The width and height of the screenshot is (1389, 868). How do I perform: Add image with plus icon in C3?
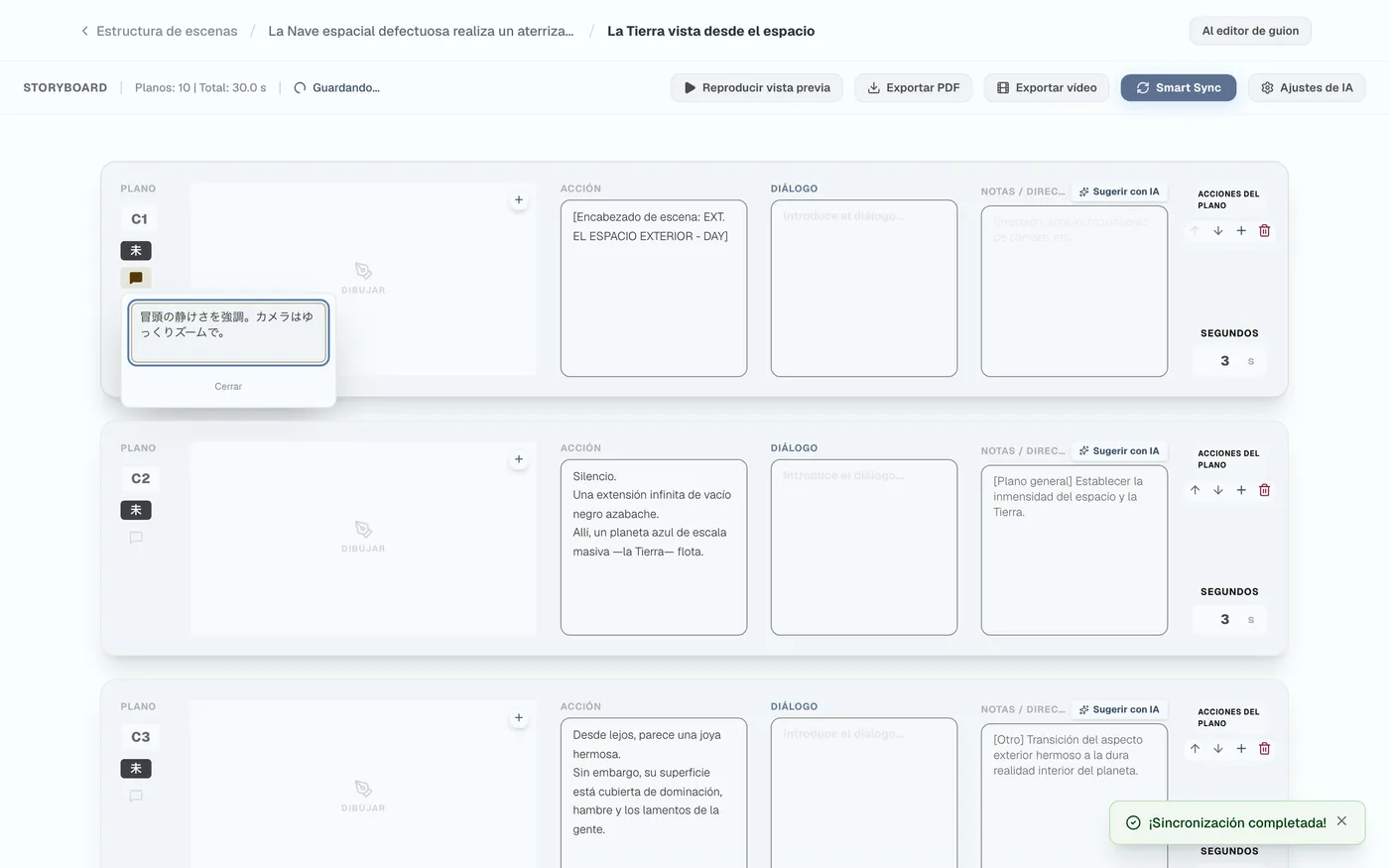519,717
